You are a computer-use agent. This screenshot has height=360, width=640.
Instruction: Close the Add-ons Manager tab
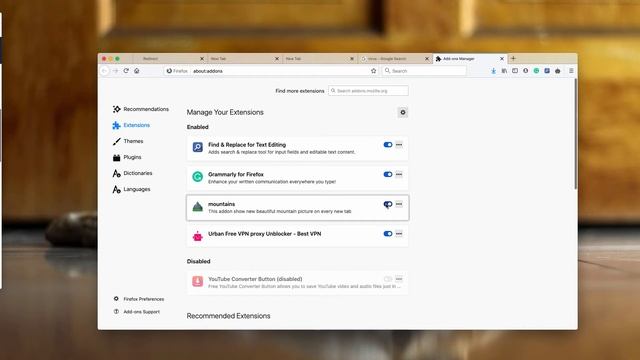tap(502, 59)
